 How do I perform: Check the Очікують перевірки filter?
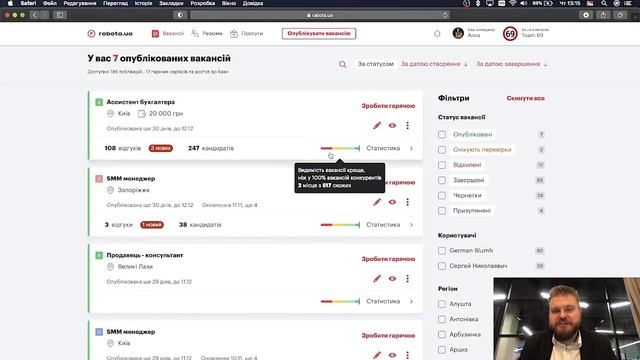click(442, 150)
